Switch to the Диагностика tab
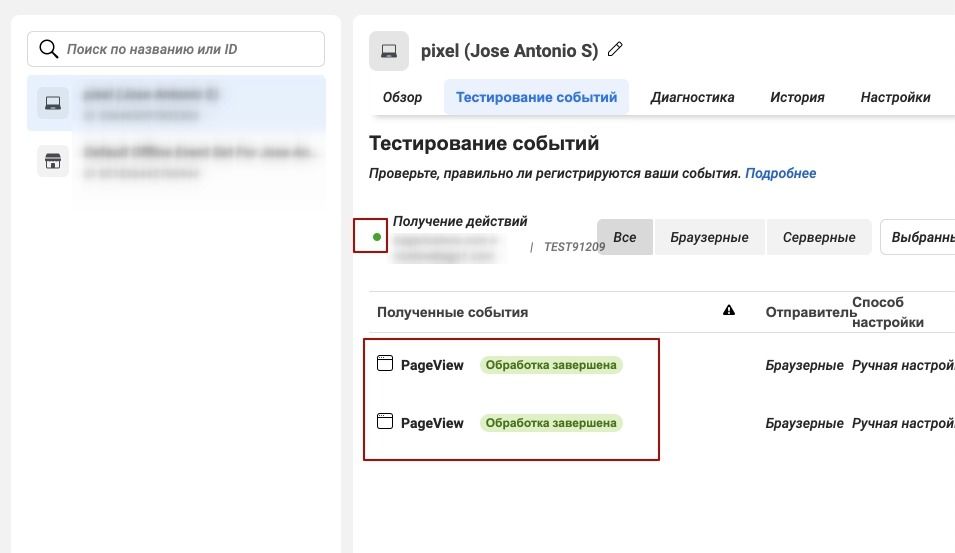Screen dimensions: 955x553 (692, 97)
